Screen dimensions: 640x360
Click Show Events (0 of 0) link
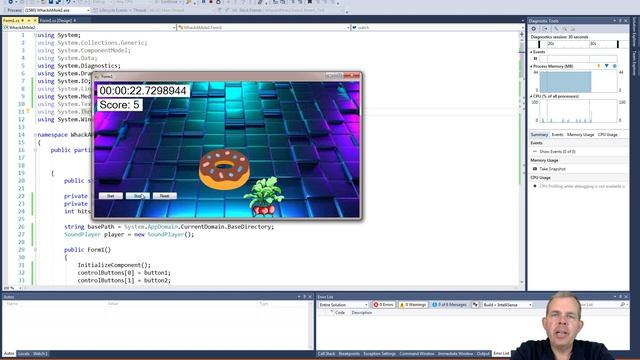tap(558, 151)
